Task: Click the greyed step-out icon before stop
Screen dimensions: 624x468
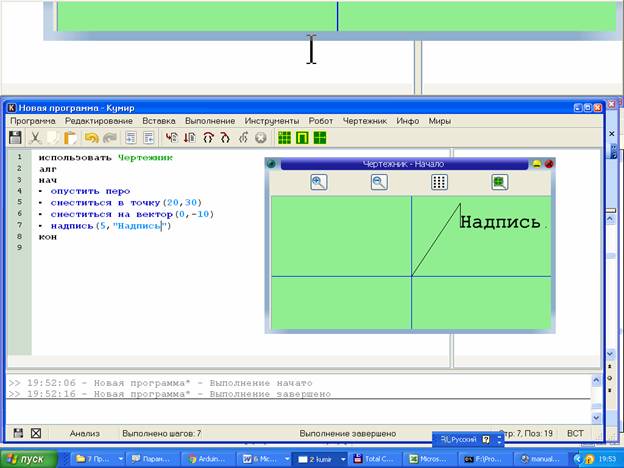Action: (243, 138)
